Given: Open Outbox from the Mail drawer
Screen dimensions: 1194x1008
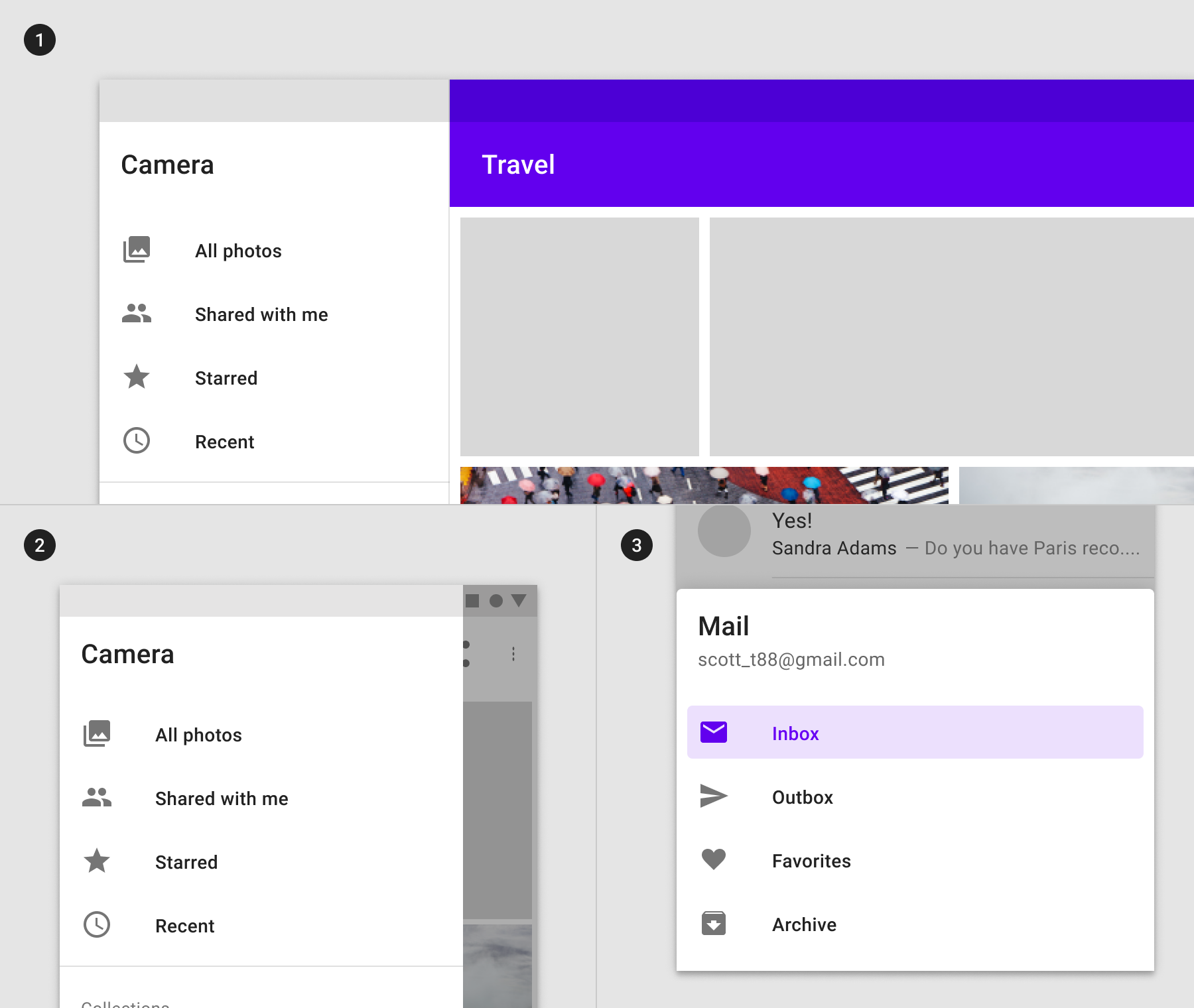Looking at the screenshot, I should (x=802, y=797).
